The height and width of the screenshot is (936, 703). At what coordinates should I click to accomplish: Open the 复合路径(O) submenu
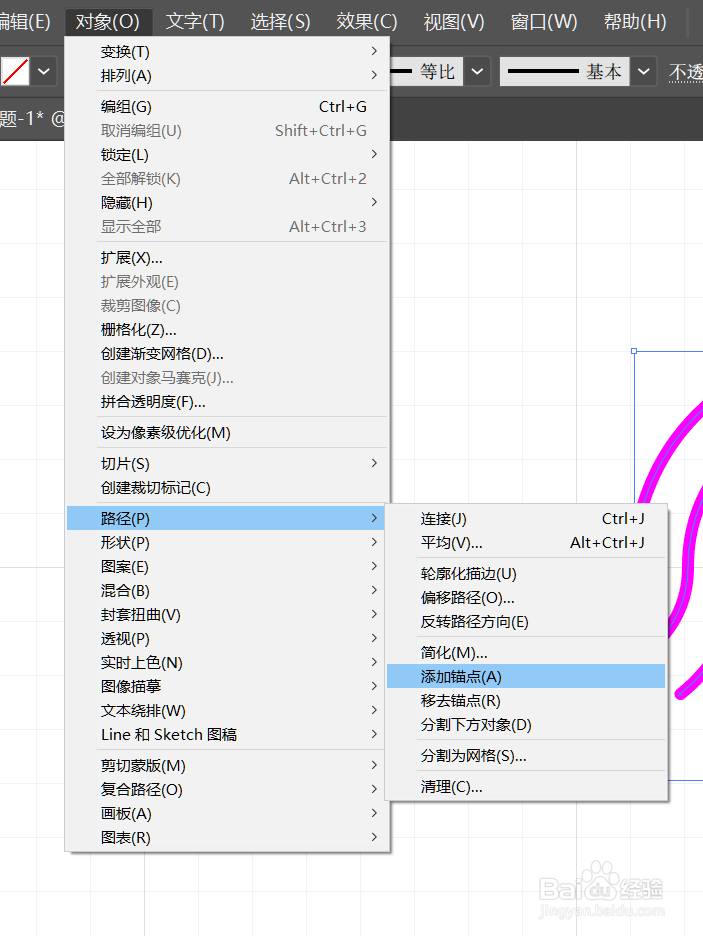[x=227, y=790]
